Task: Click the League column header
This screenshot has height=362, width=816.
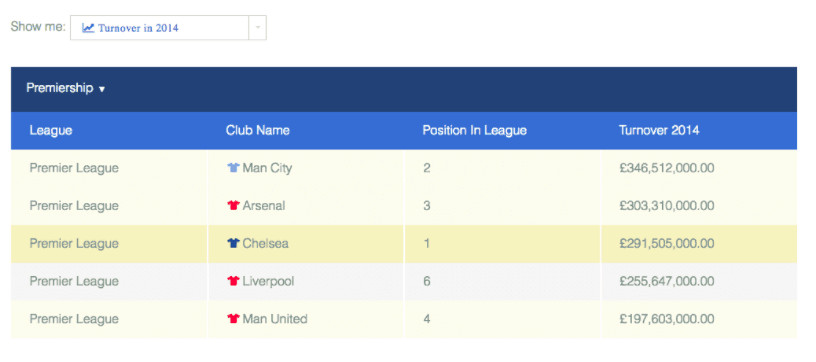Action: click(50, 131)
